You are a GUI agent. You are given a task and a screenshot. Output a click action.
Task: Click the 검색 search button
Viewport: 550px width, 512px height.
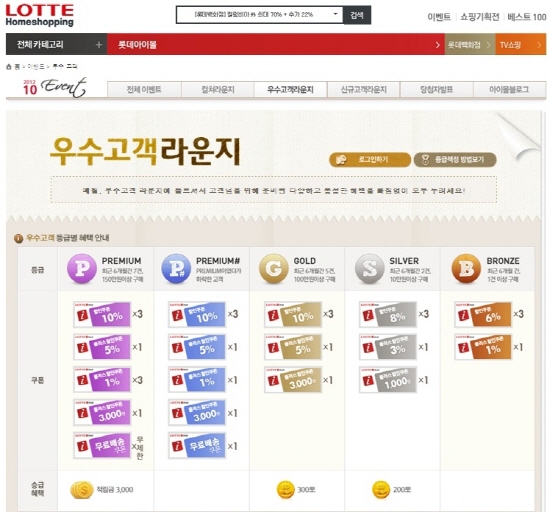(x=357, y=15)
